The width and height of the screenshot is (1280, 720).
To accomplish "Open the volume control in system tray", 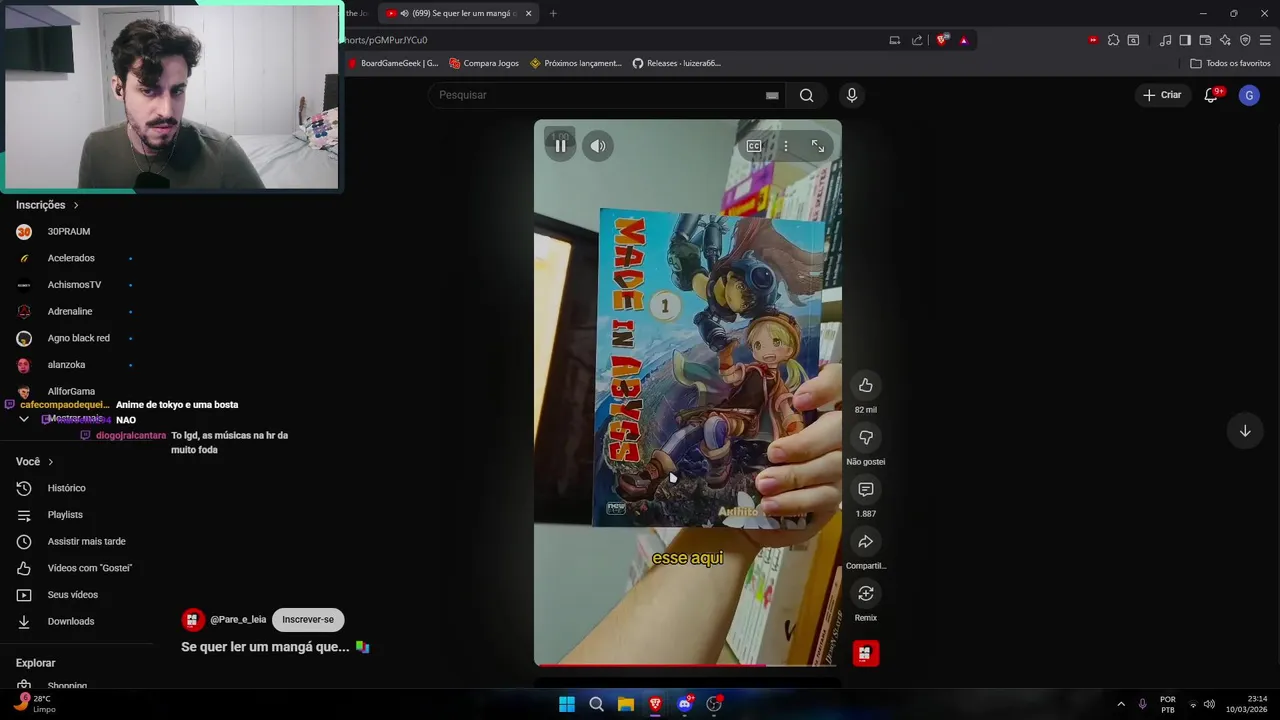I will pyautogui.click(x=1209, y=704).
